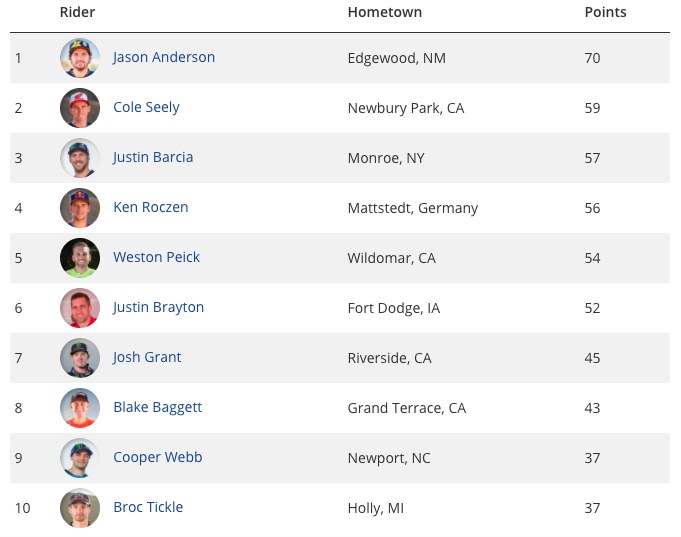This screenshot has height=537, width=681.
Task: Click Jason Anderson's avatar photo
Action: [80, 58]
